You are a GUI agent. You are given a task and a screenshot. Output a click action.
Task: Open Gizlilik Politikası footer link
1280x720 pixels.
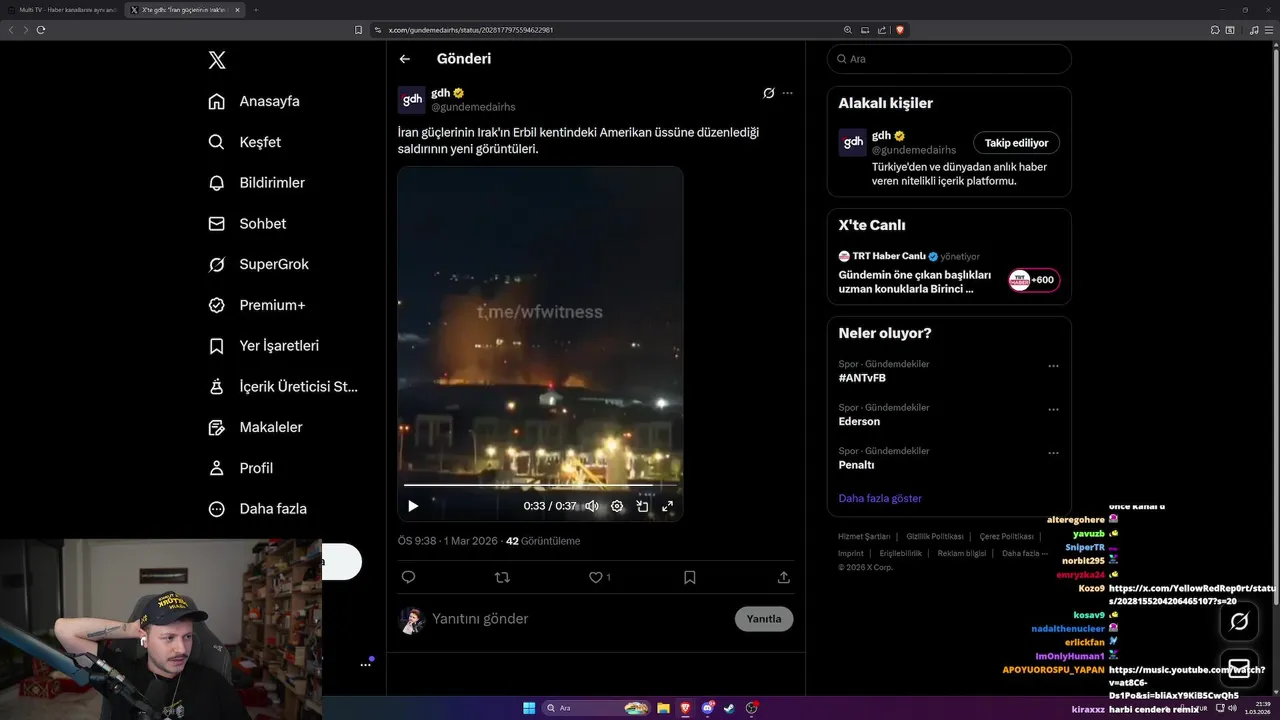(x=935, y=537)
